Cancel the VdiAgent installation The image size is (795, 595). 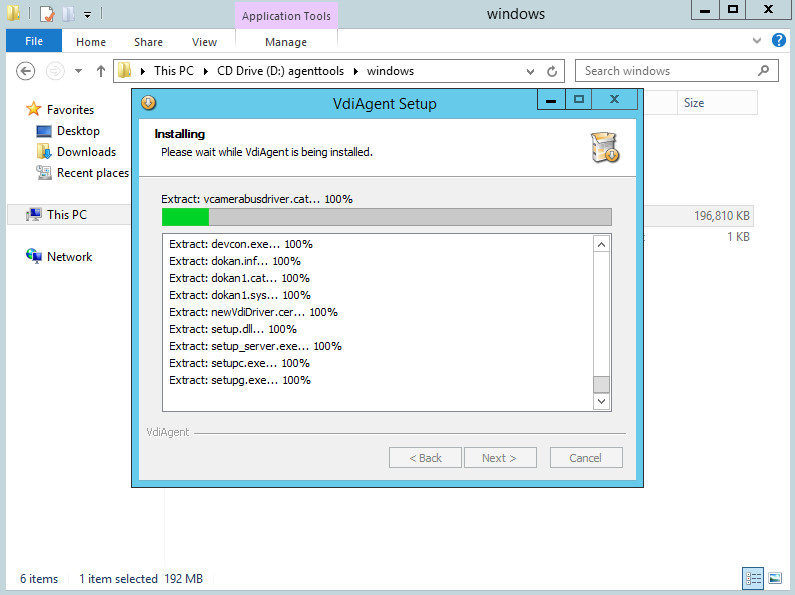click(x=586, y=458)
